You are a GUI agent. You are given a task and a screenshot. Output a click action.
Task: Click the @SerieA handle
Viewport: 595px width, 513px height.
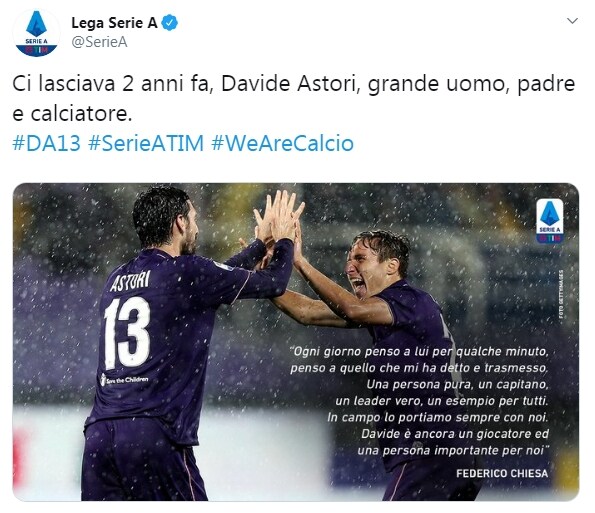click(x=99, y=42)
